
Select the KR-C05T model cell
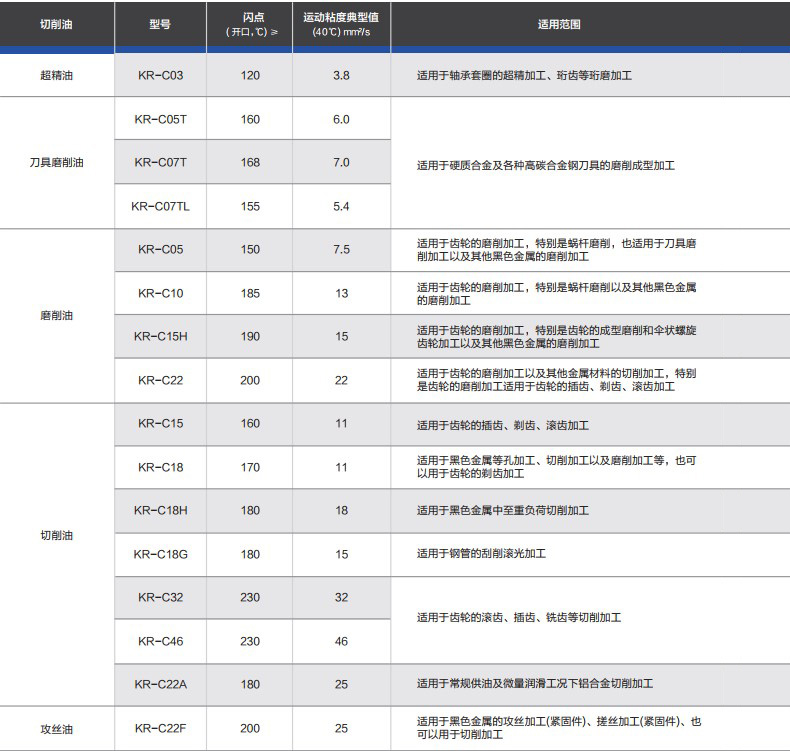160,119
